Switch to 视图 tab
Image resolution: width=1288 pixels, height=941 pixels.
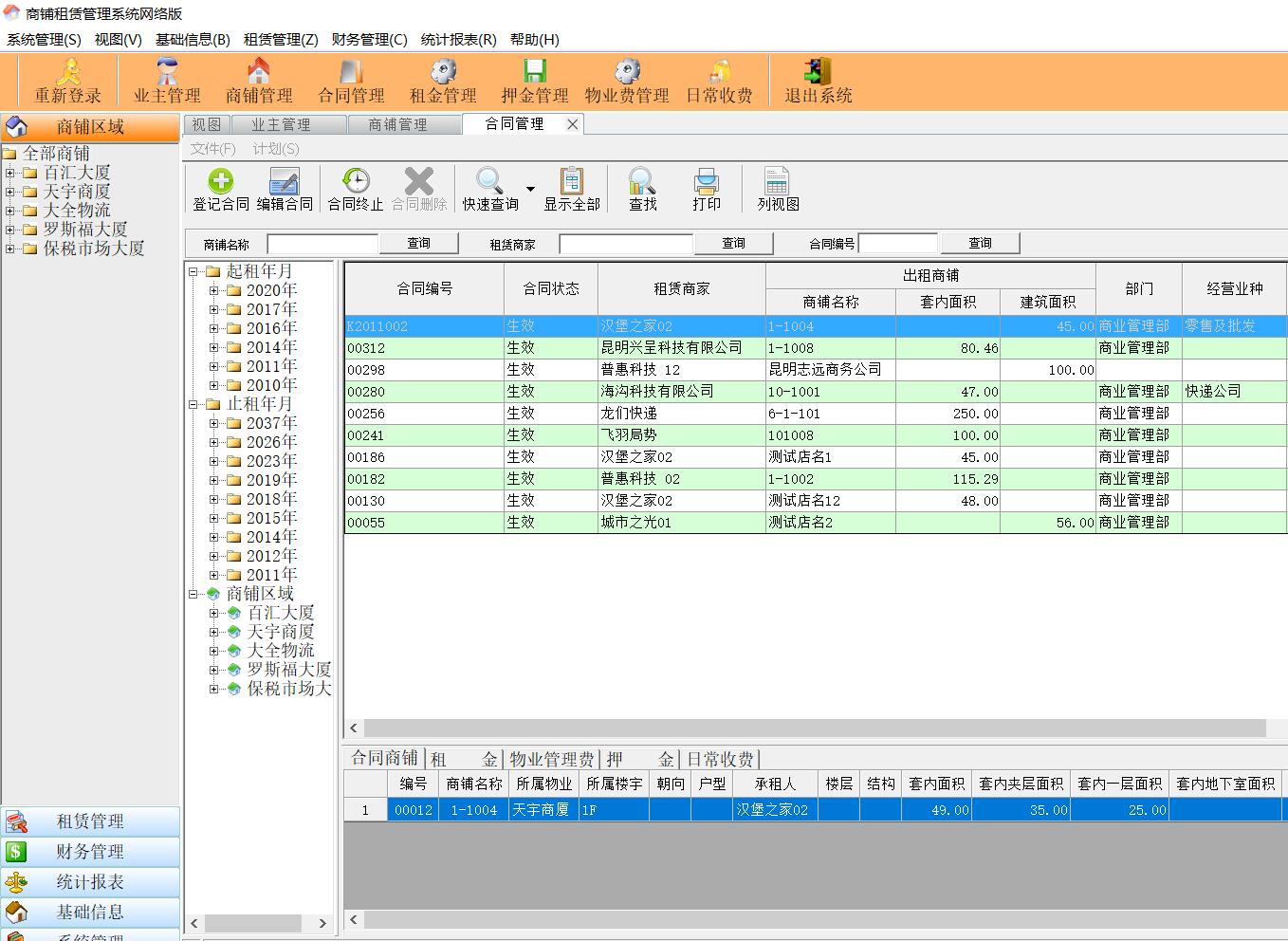(207, 124)
